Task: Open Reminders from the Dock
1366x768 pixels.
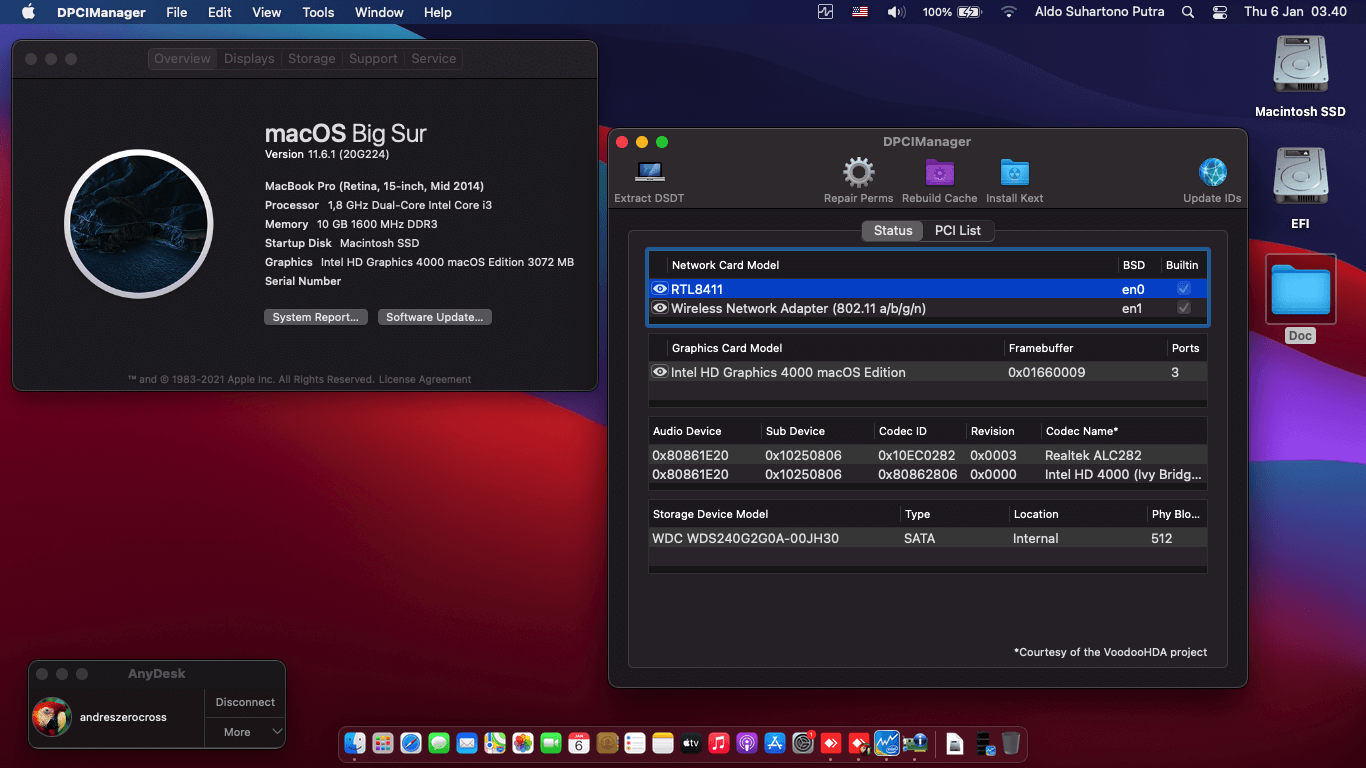Action: pos(635,743)
